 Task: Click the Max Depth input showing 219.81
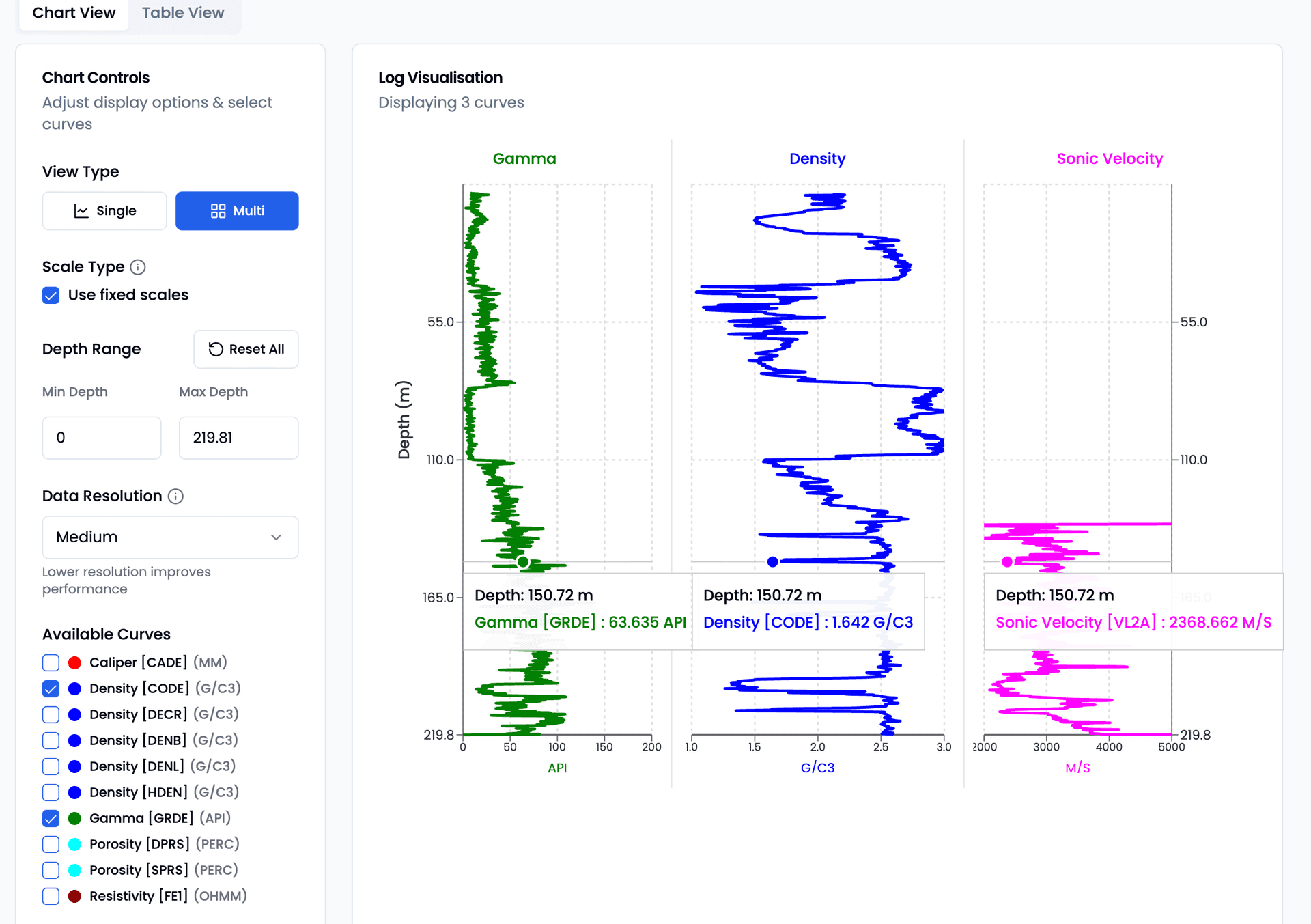click(x=238, y=438)
